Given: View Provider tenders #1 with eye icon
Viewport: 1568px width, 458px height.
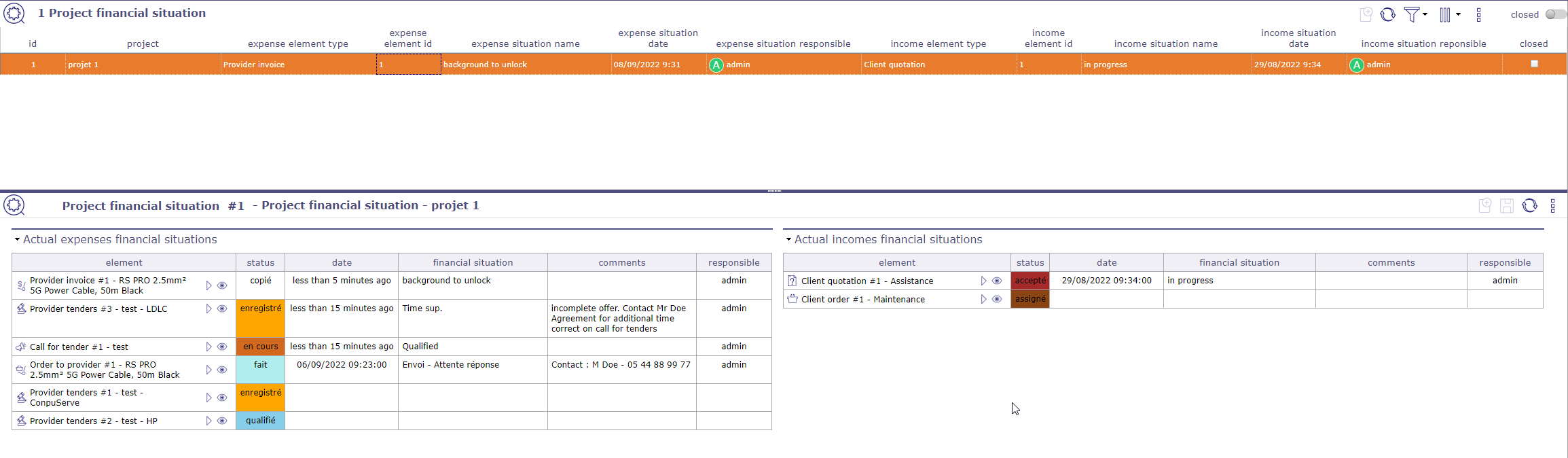Looking at the screenshot, I should 222,398.
